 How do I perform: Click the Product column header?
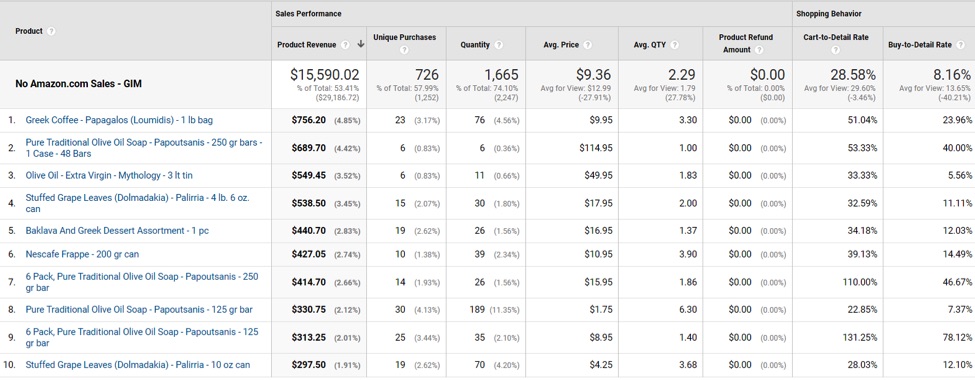[29, 31]
